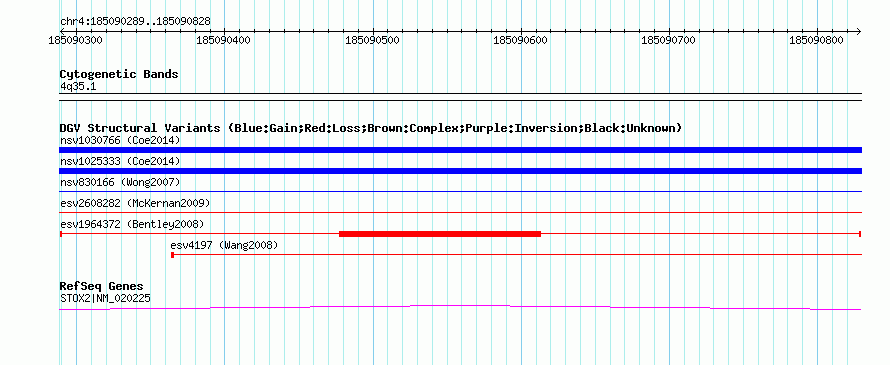Click the DGV Structural Variants track title
The width and height of the screenshot is (890, 365).
(371, 128)
